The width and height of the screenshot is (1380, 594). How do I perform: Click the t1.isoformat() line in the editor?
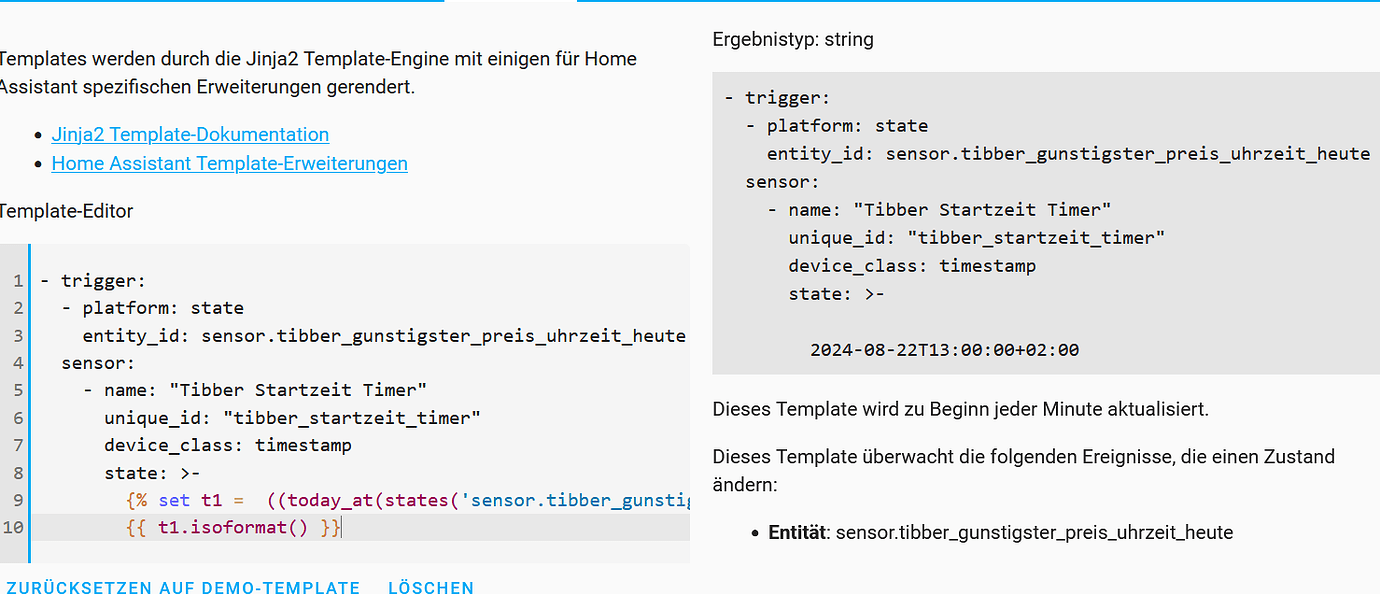click(x=234, y=527)
